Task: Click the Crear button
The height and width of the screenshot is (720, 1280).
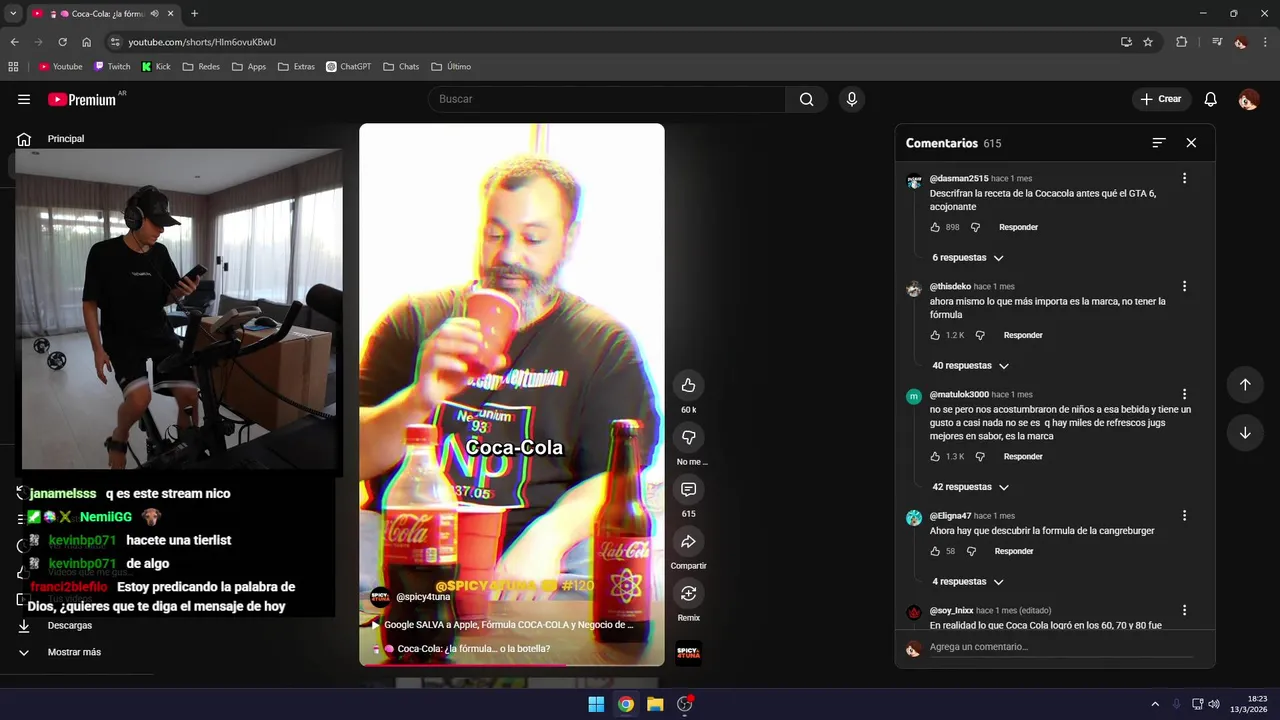Action: click(x=1161, y=99)
